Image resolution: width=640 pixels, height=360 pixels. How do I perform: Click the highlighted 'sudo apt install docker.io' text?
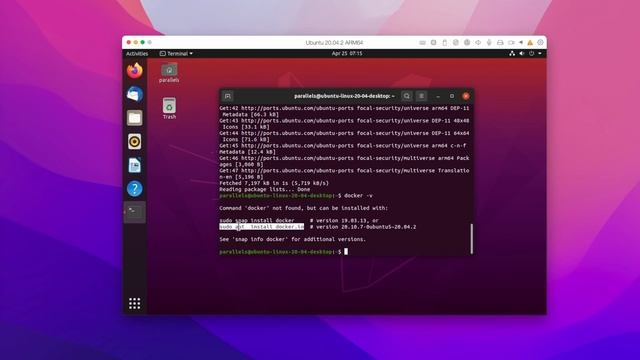[x=262, y=227]
